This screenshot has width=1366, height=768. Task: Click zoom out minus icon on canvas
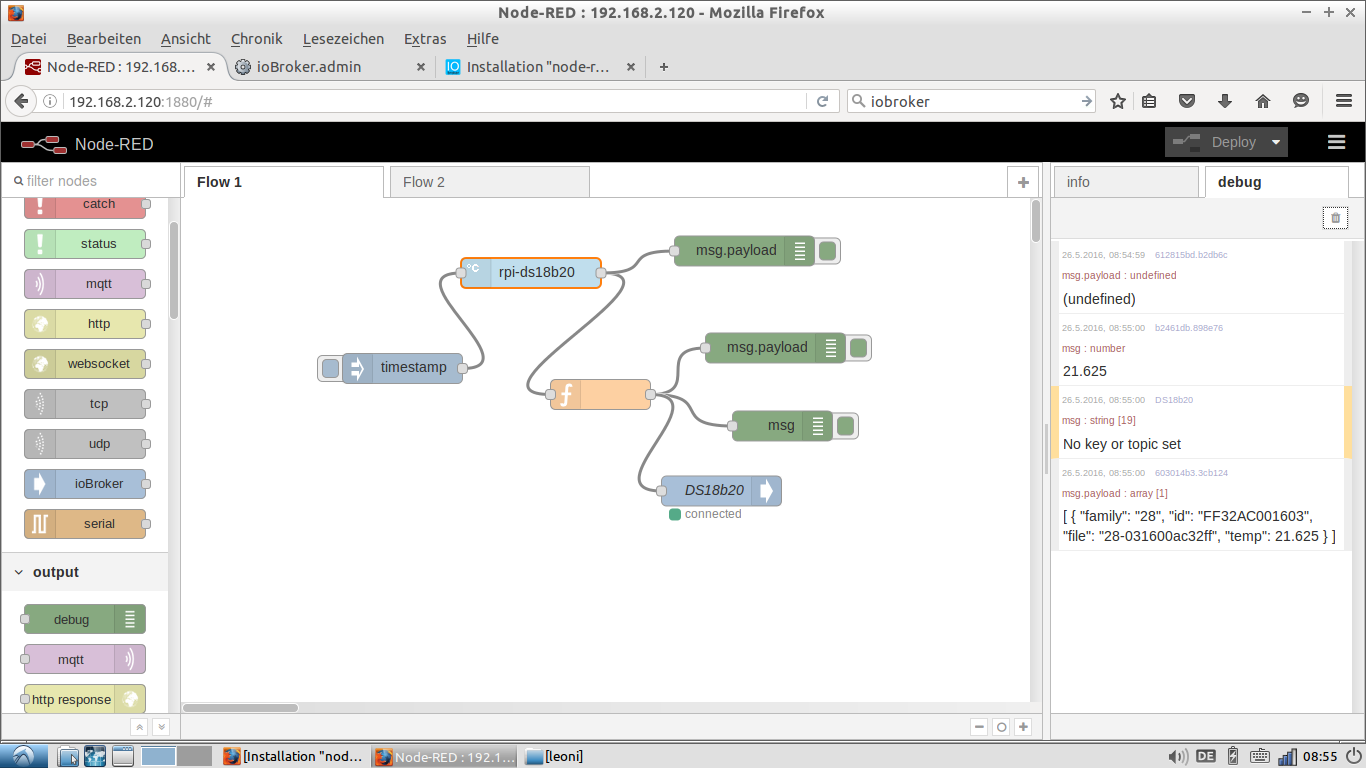[979, 727]
